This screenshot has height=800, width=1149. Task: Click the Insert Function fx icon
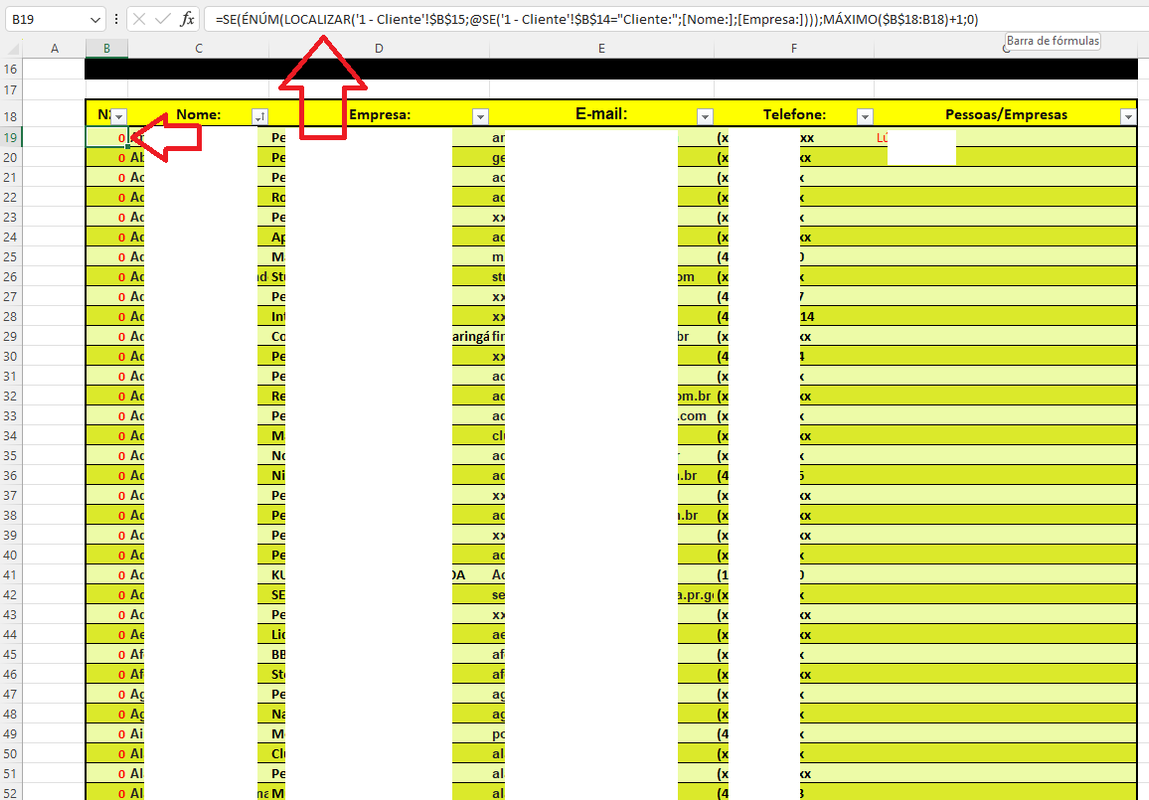(x=188, y=19)
